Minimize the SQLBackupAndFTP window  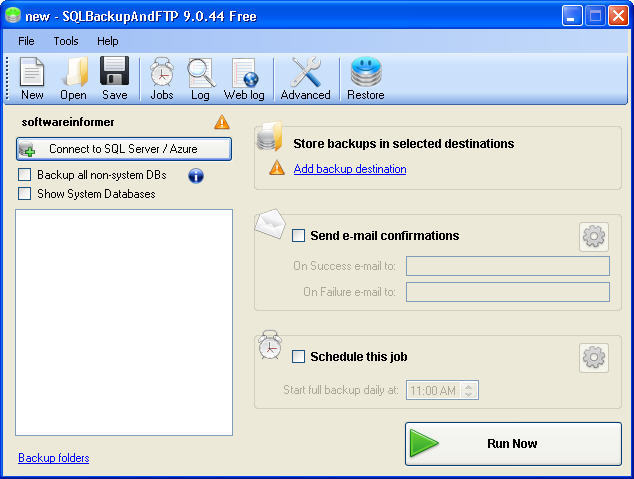[x=572, y=16]
